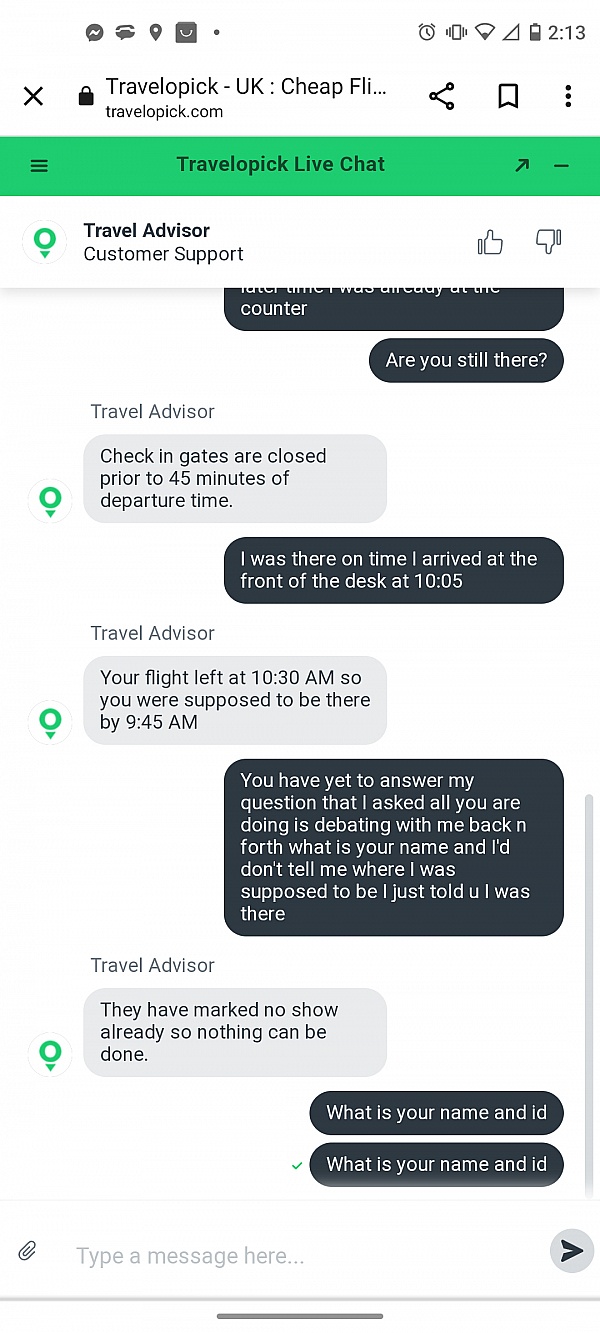Select the Travelopick Live Chat title bar
The width and height of the screenshot is (600, 1333).
[x=280, y=164]
